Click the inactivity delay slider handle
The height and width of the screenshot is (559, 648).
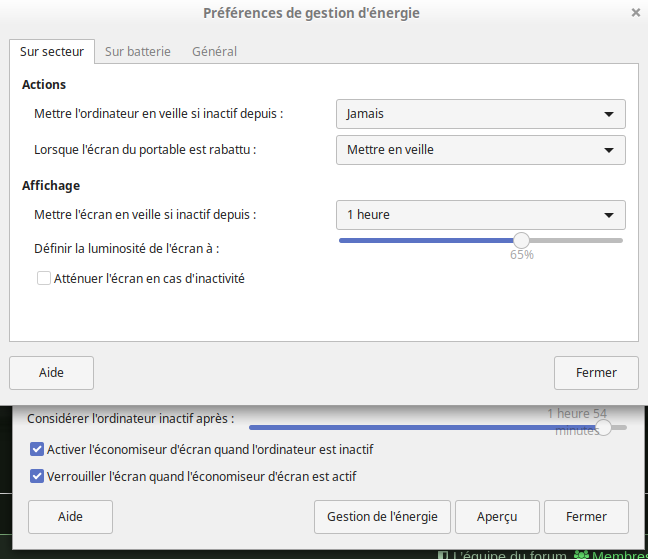603,427
